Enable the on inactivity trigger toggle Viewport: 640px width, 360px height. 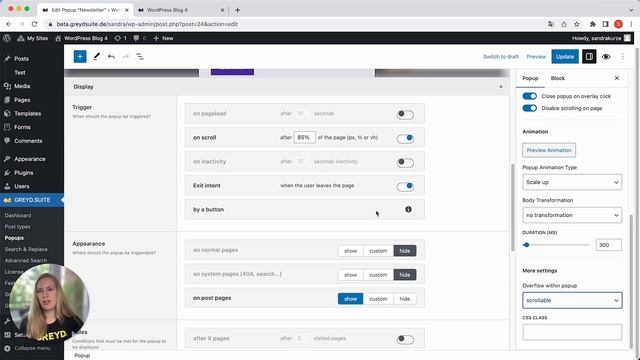(405, 162)
